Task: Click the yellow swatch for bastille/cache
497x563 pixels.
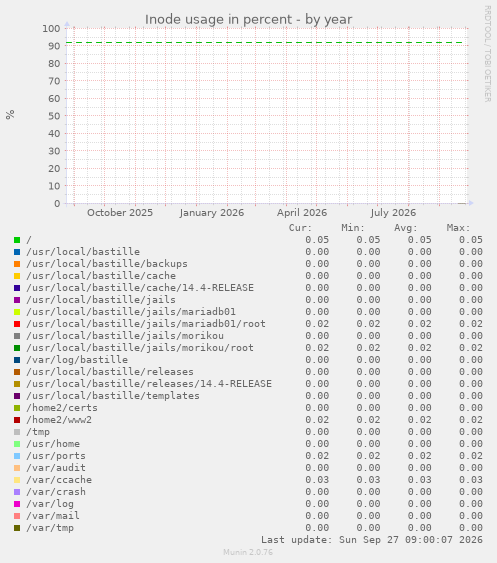Action: tap(17, 276)
